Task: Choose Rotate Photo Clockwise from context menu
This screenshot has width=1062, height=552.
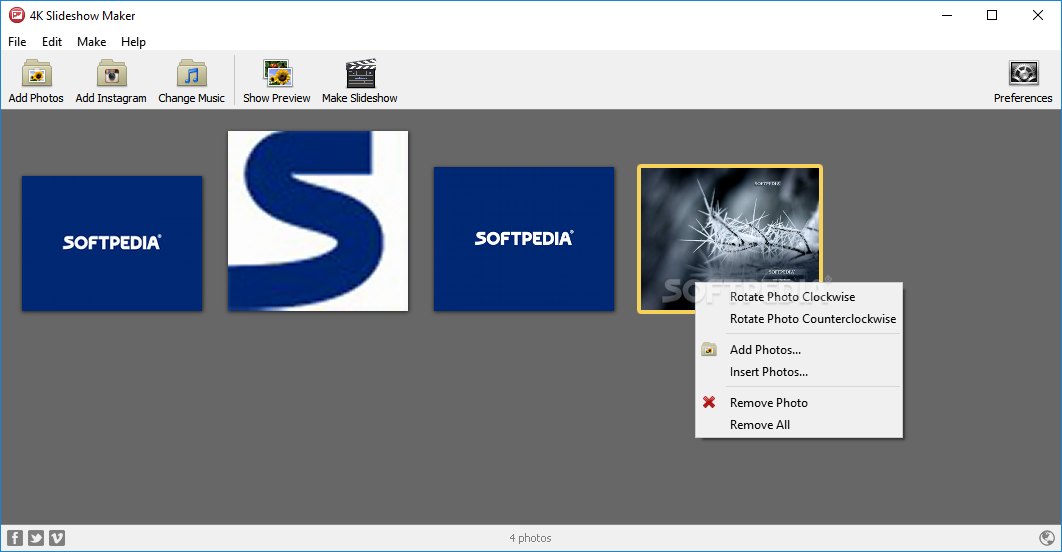Action: click(799, 297)
